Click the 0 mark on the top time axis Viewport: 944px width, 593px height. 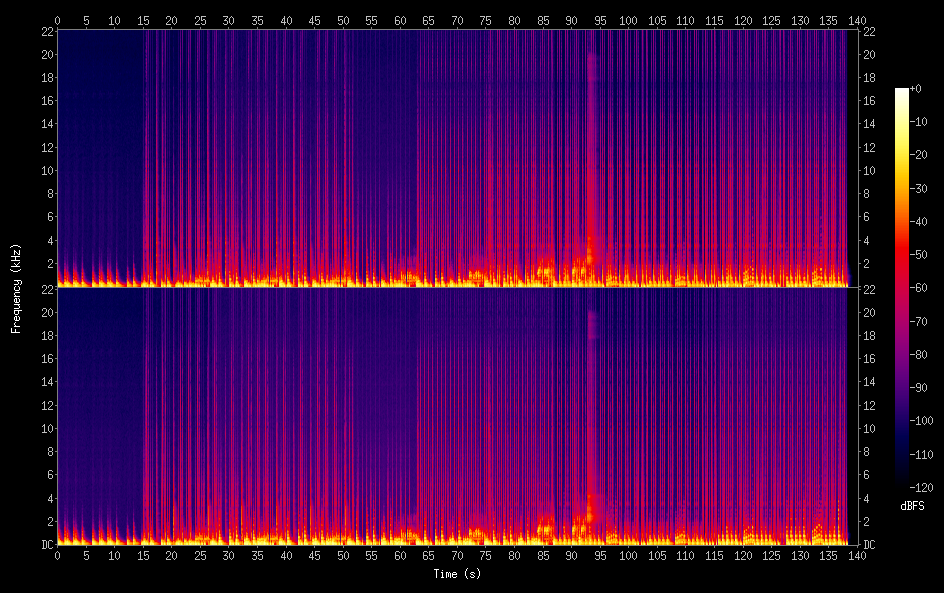(x=57, y=20)
